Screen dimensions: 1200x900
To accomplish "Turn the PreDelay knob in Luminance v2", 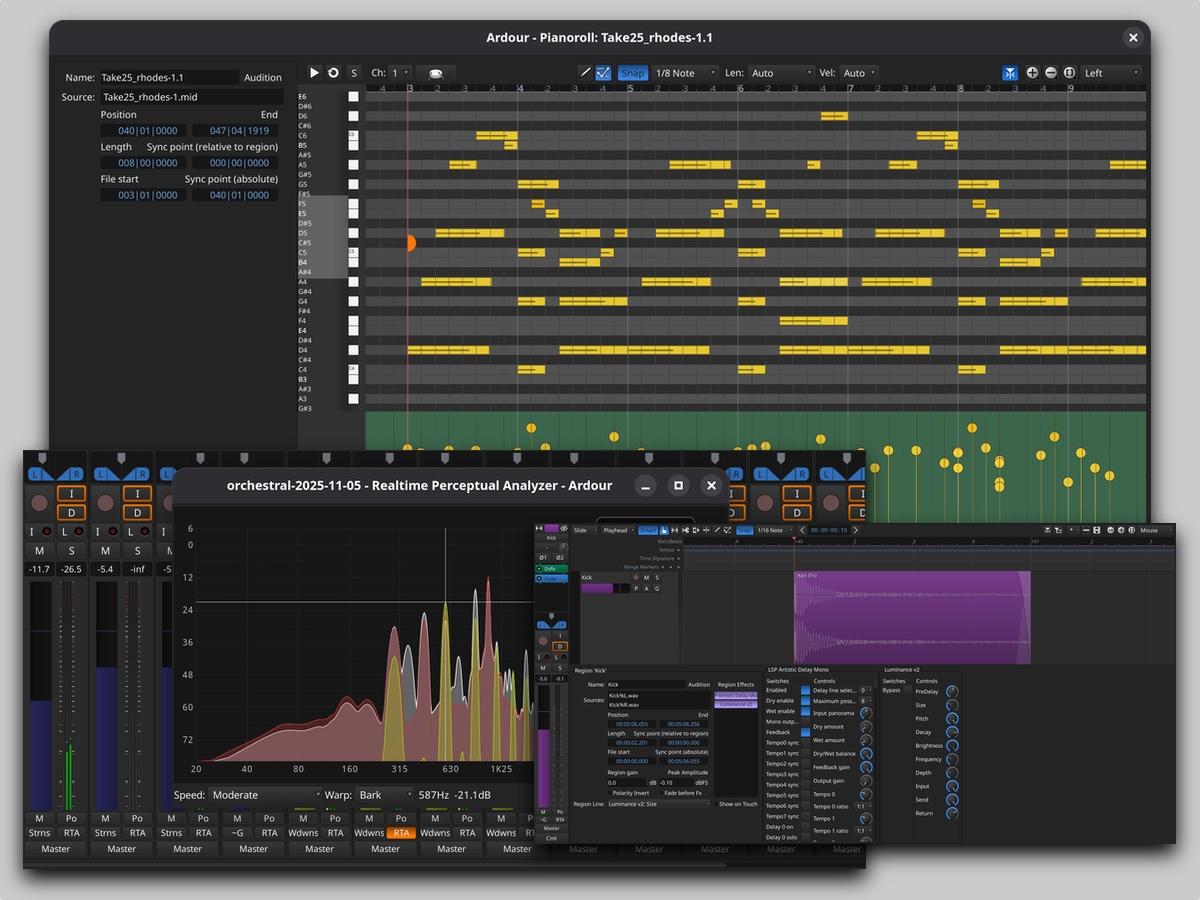I will click(952, 692).
